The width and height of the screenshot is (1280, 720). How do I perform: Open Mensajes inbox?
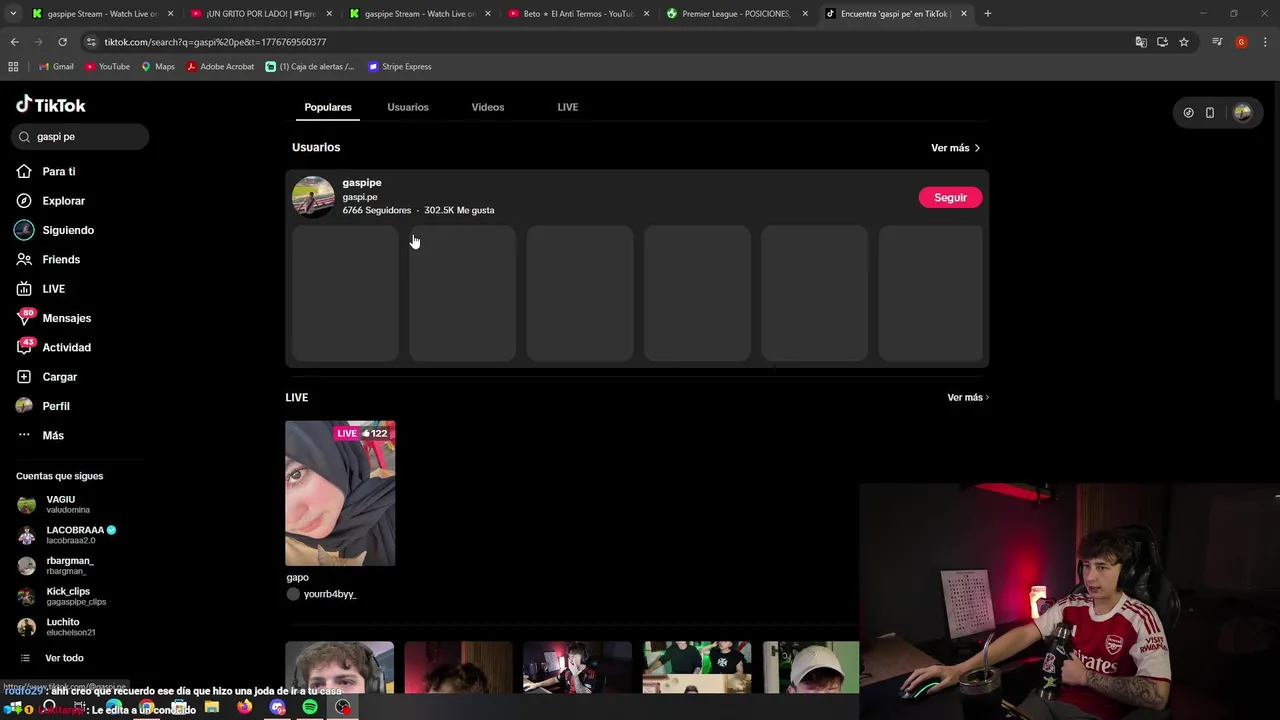click(54, 318)
